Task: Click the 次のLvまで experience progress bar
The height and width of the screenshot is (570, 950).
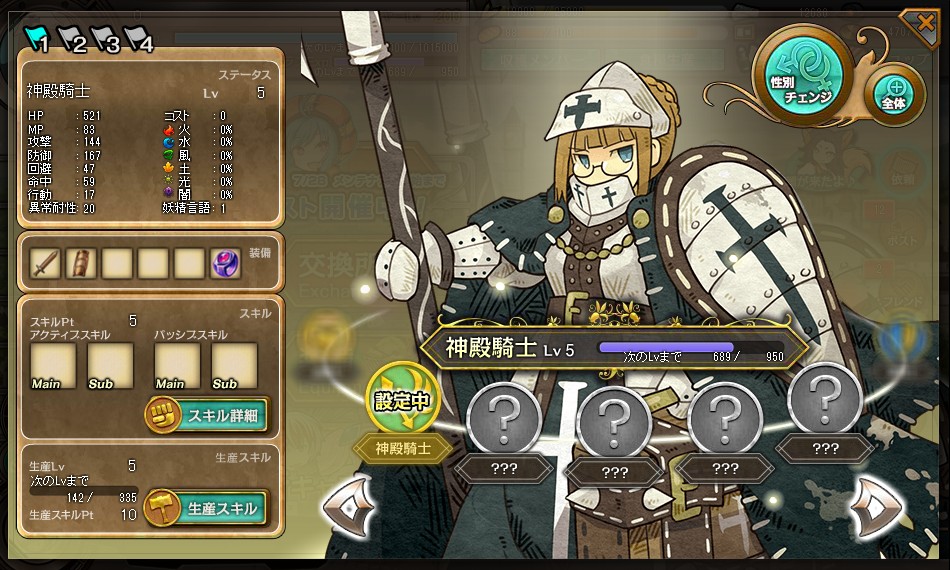Action: click(x=666, y=347)
